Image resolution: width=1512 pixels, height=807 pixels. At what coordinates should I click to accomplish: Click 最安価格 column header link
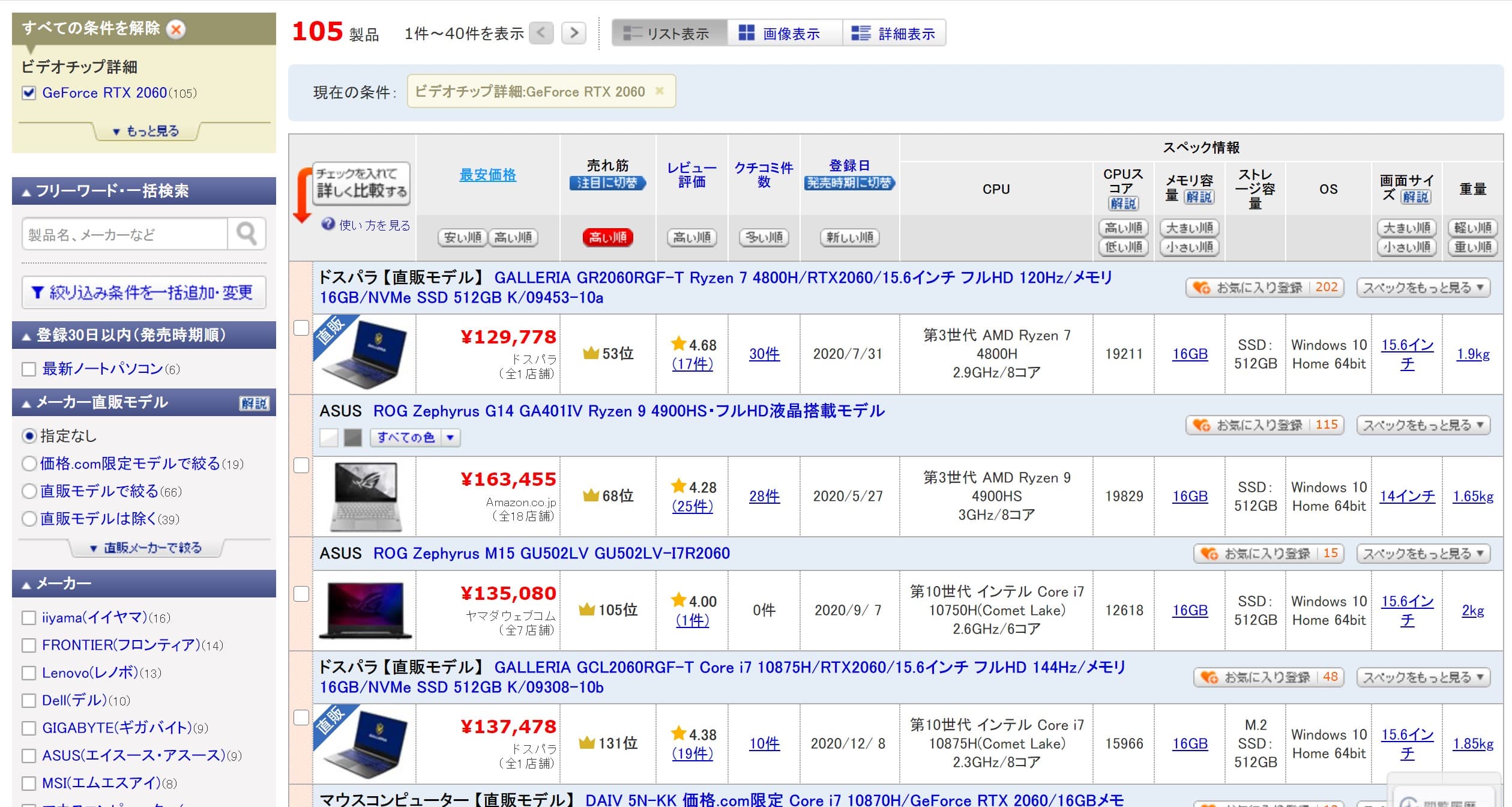click(x=487, y=175)
